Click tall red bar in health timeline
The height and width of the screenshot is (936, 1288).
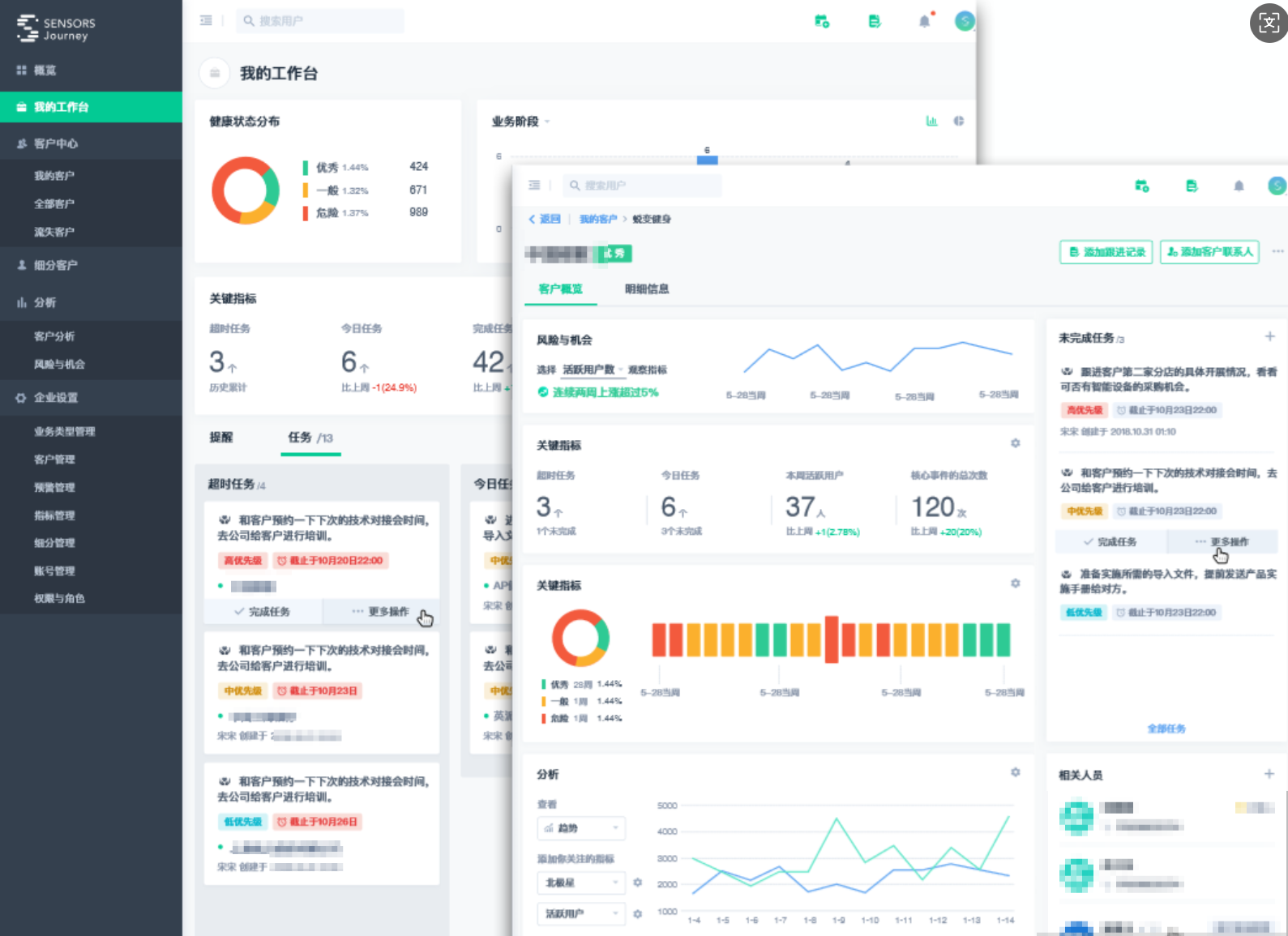832,639
